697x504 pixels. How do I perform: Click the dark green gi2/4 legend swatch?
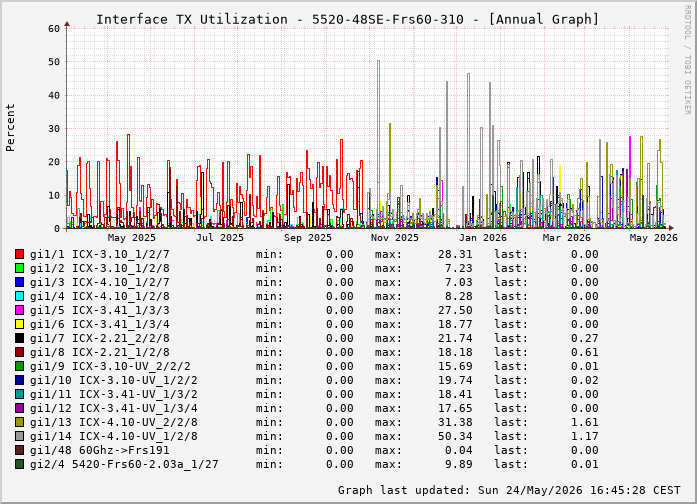tap(19, 464)
